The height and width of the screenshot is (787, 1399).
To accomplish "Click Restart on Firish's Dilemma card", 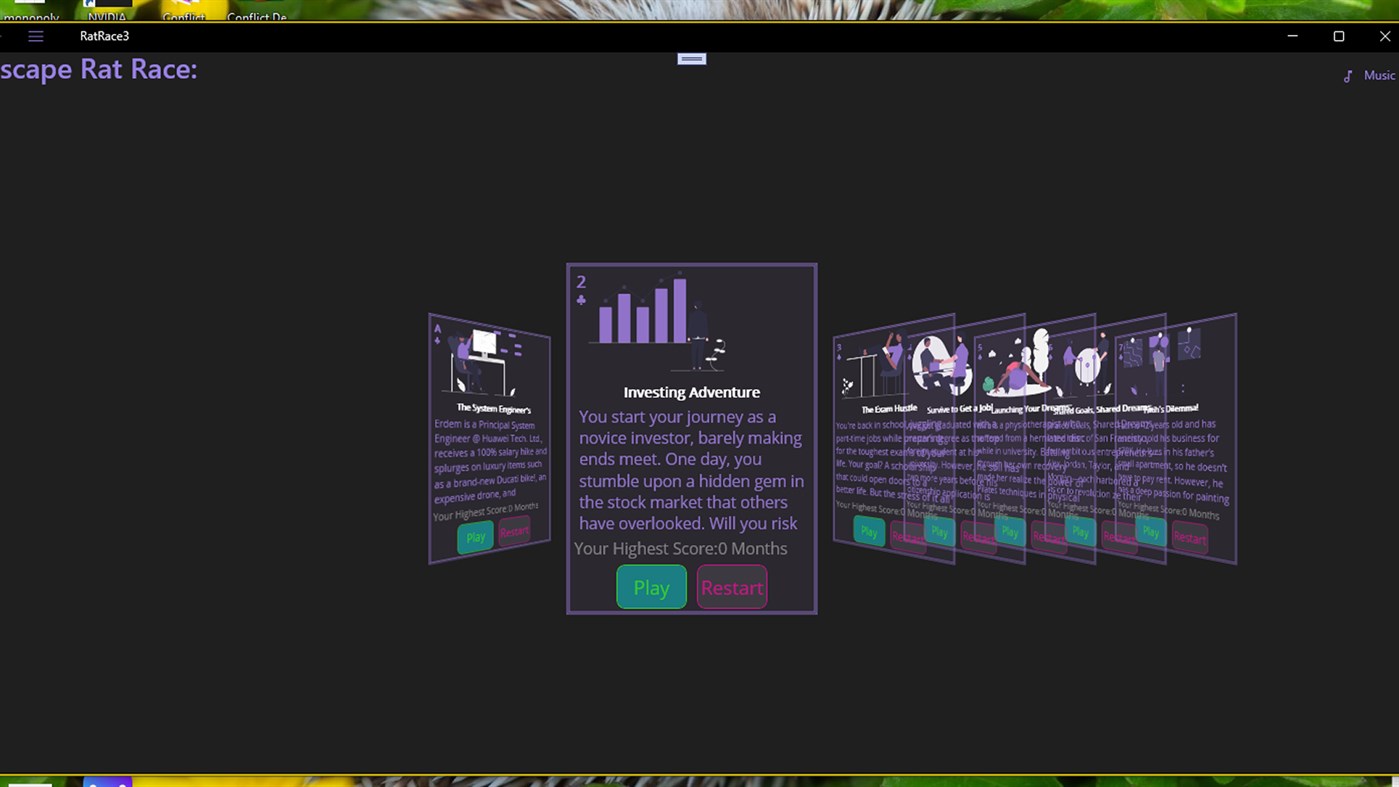I will click(1189, 538).
